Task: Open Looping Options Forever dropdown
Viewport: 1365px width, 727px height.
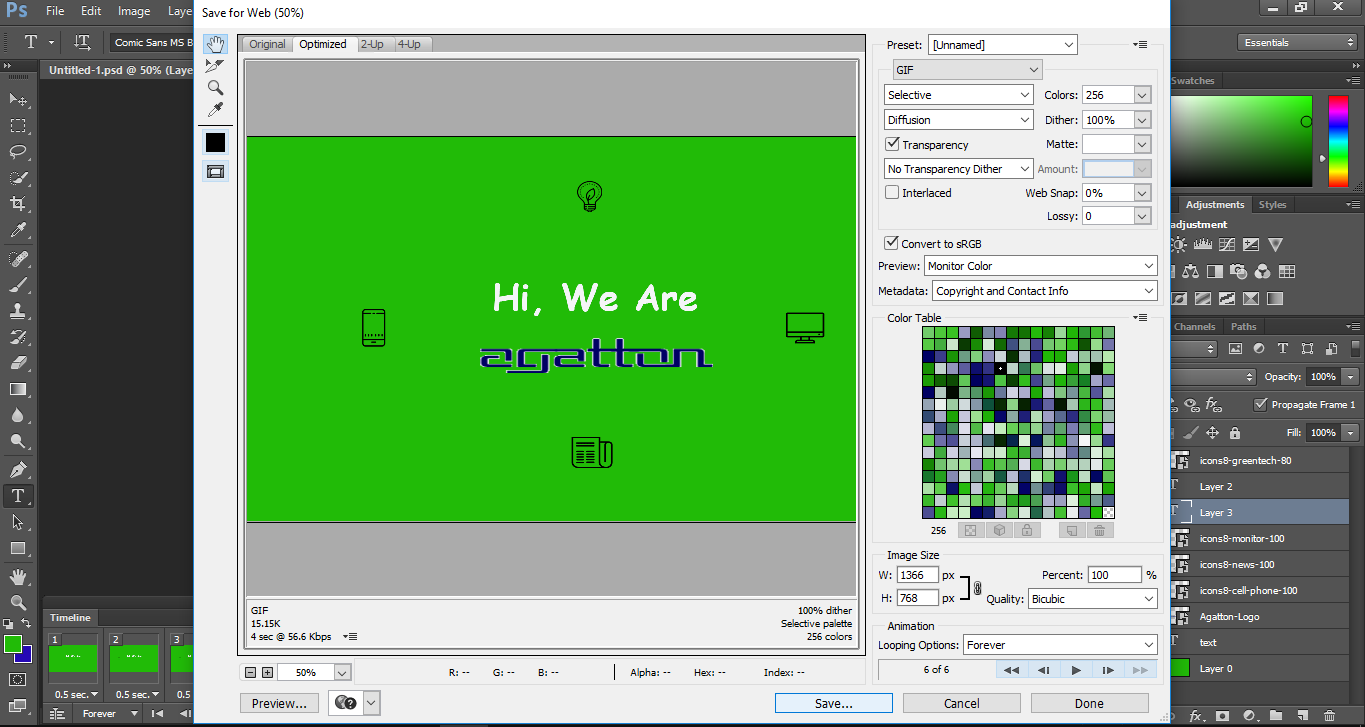Action: [1060, 645]
